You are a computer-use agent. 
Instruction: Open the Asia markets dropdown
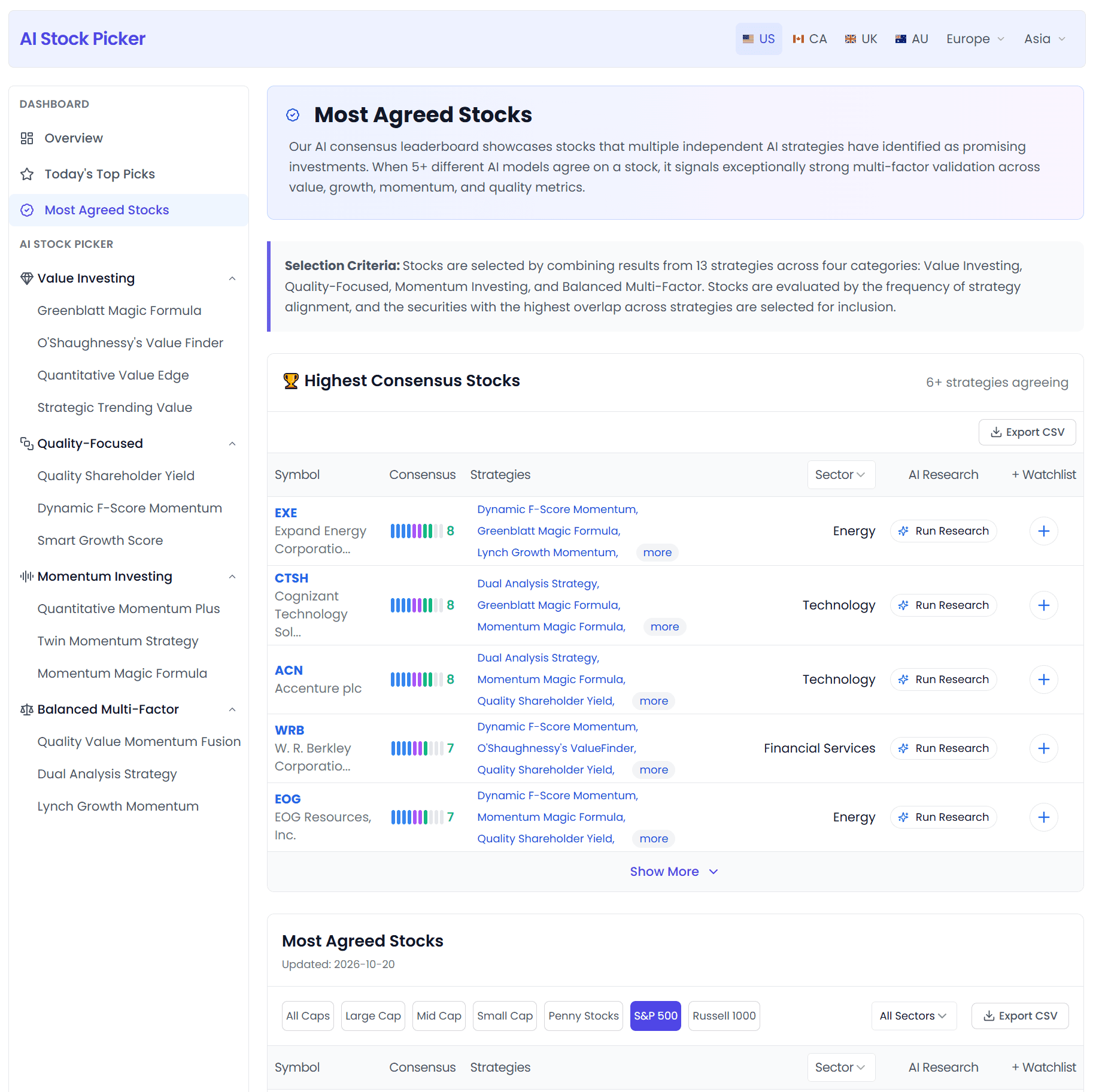click(1045, 39)
